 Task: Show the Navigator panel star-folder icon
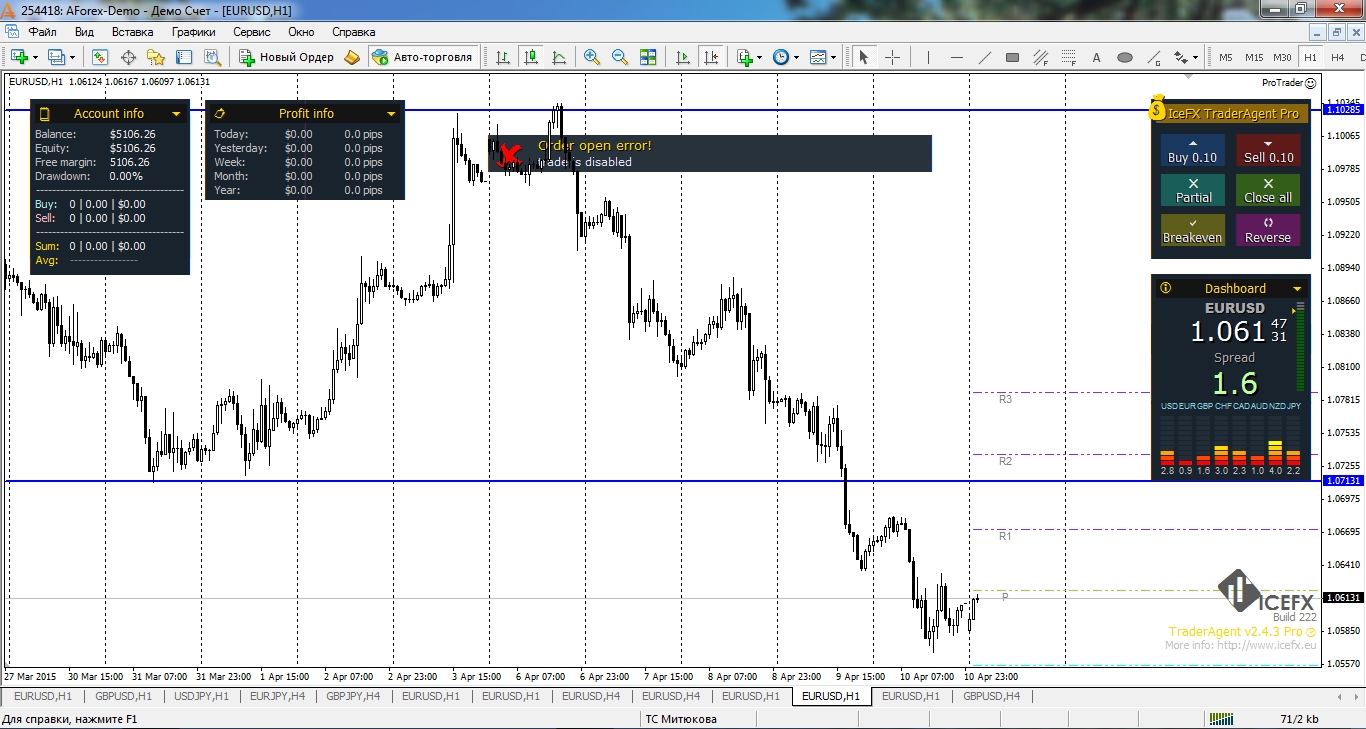(x=156, y=57)
